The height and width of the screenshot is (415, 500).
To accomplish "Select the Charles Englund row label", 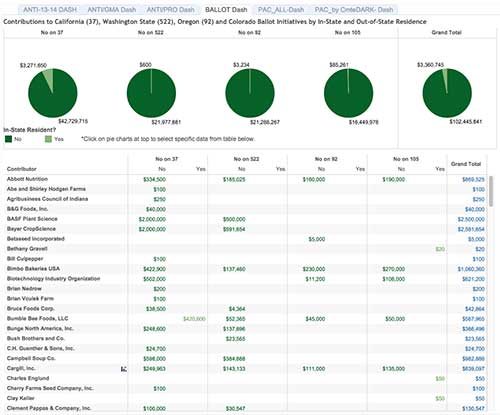I will 28,378.
